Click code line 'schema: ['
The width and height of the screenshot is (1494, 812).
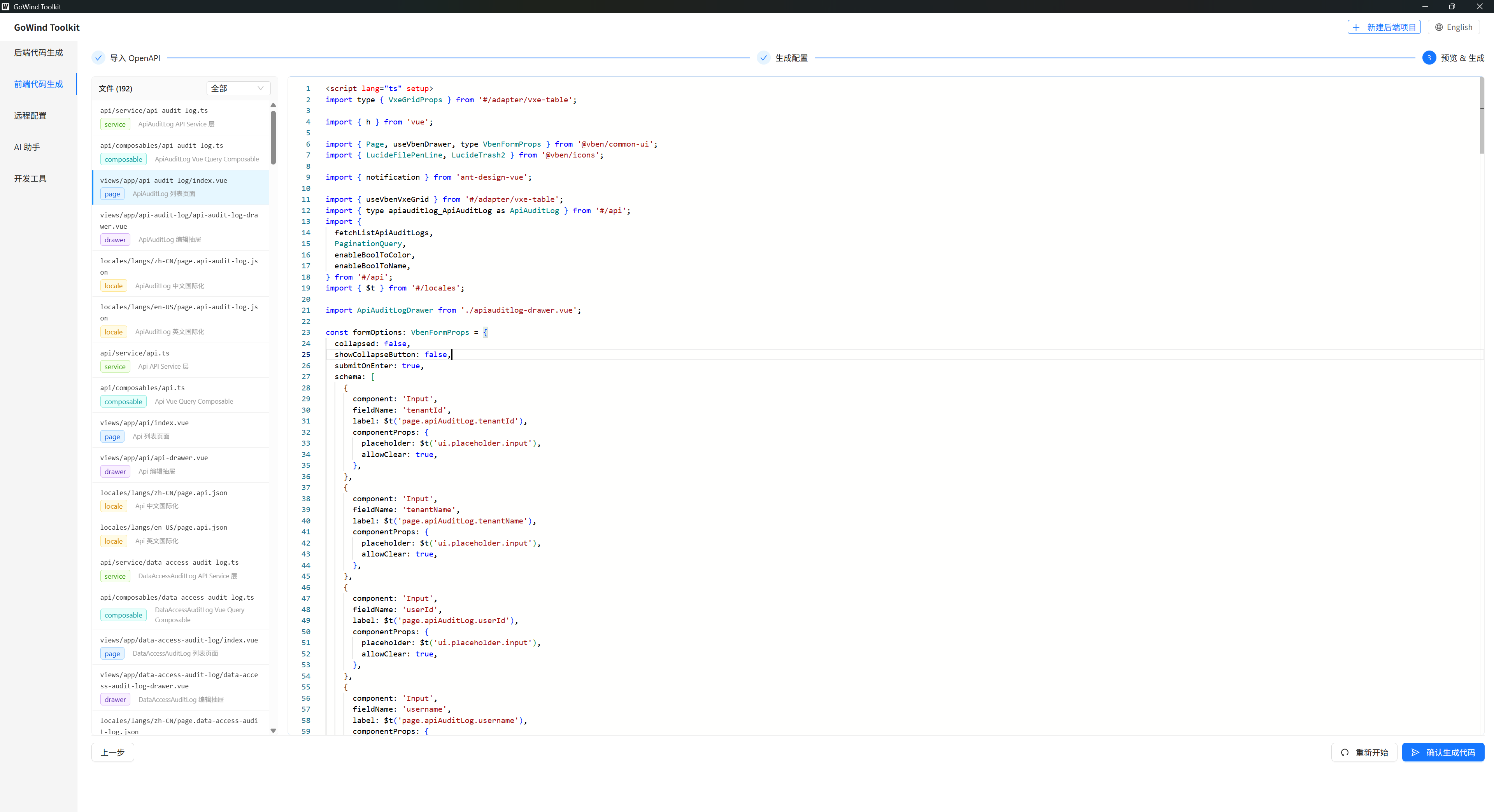[x=354, y=377]
